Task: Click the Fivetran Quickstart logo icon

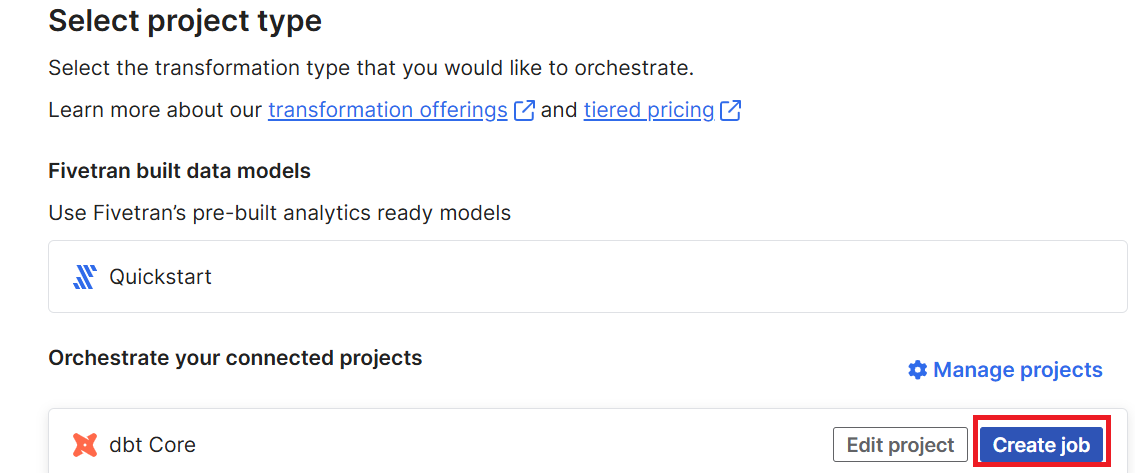Action: click(85, 277)
